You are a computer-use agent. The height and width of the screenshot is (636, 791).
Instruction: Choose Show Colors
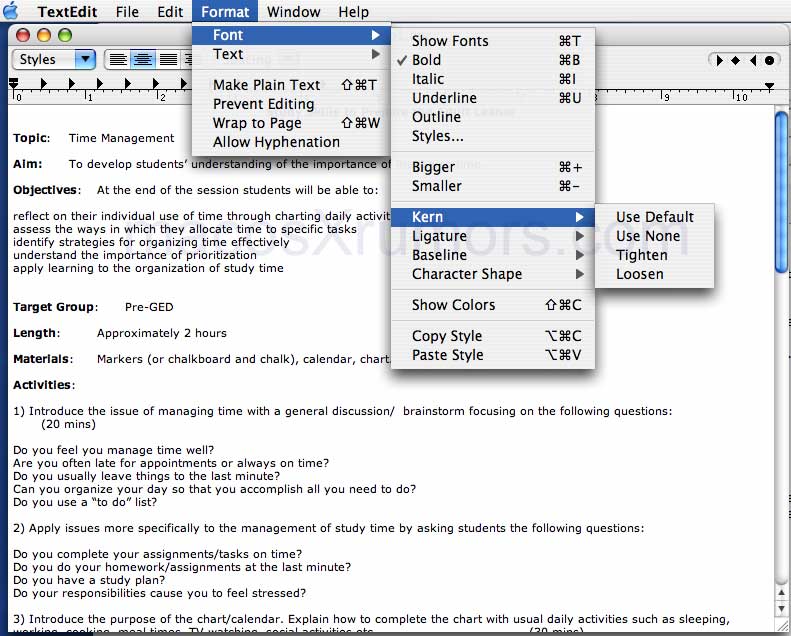pyautogui.click(x=493, y=305)
